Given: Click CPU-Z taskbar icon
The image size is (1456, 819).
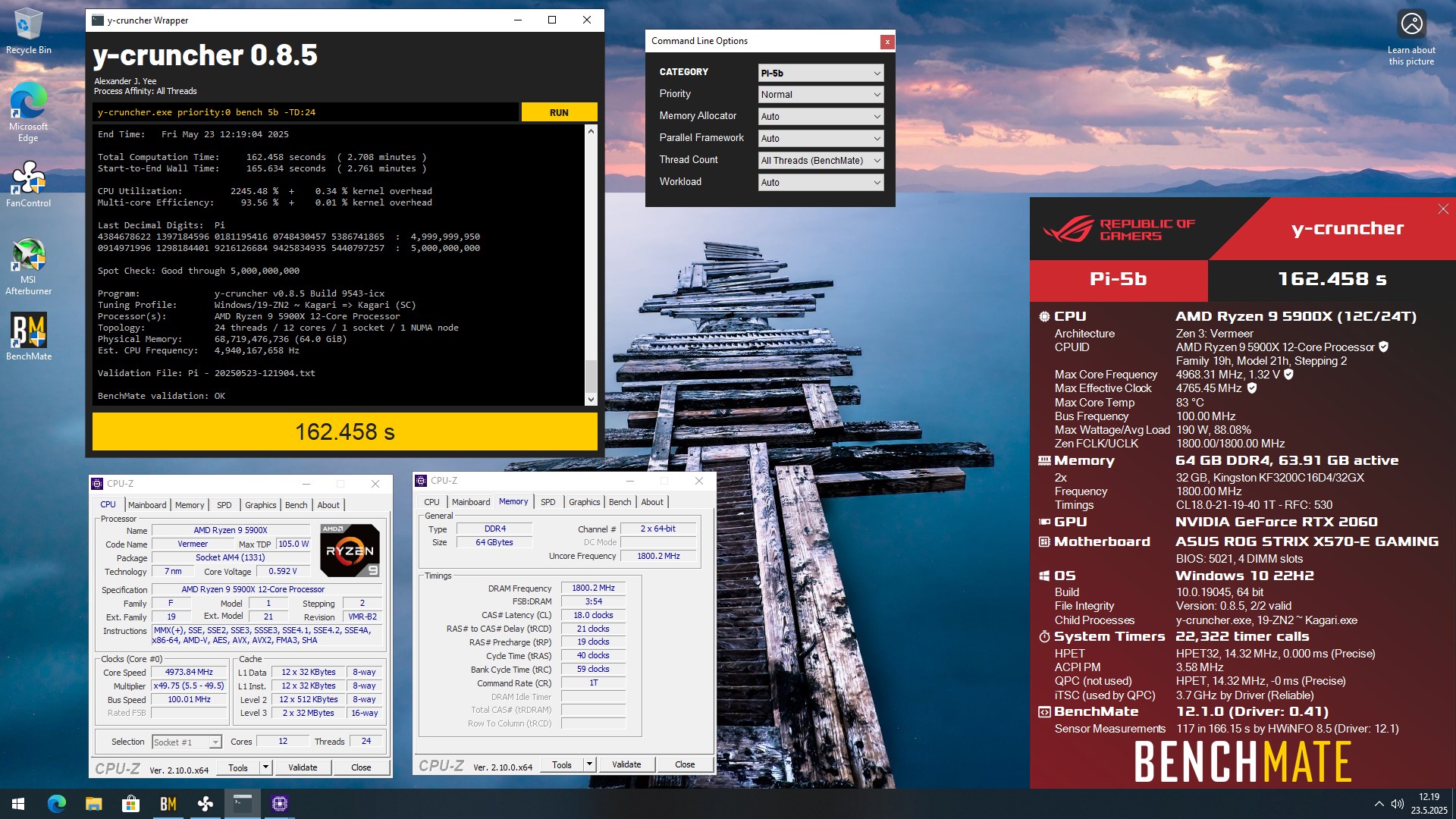Looking at the screenshot, I should (x=279, y=804).
